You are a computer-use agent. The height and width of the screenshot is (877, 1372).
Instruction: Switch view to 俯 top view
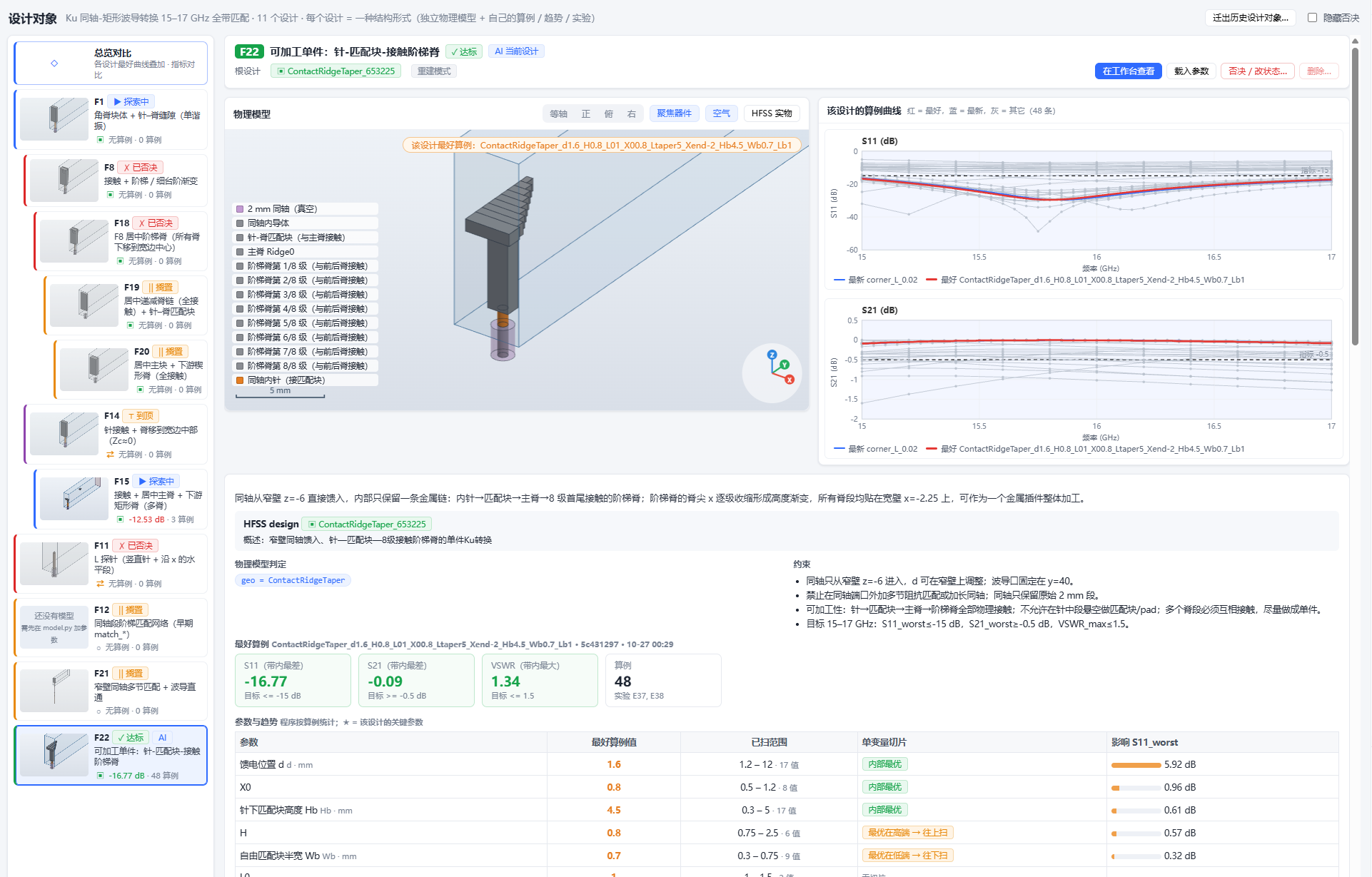tap(608, 114)
